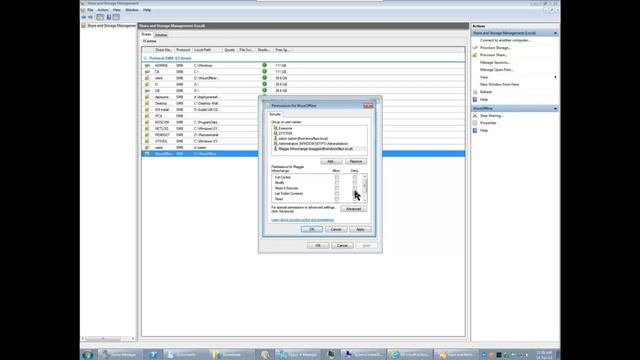Click up arrow of the permissions list scrollbar

coord(365,177)
